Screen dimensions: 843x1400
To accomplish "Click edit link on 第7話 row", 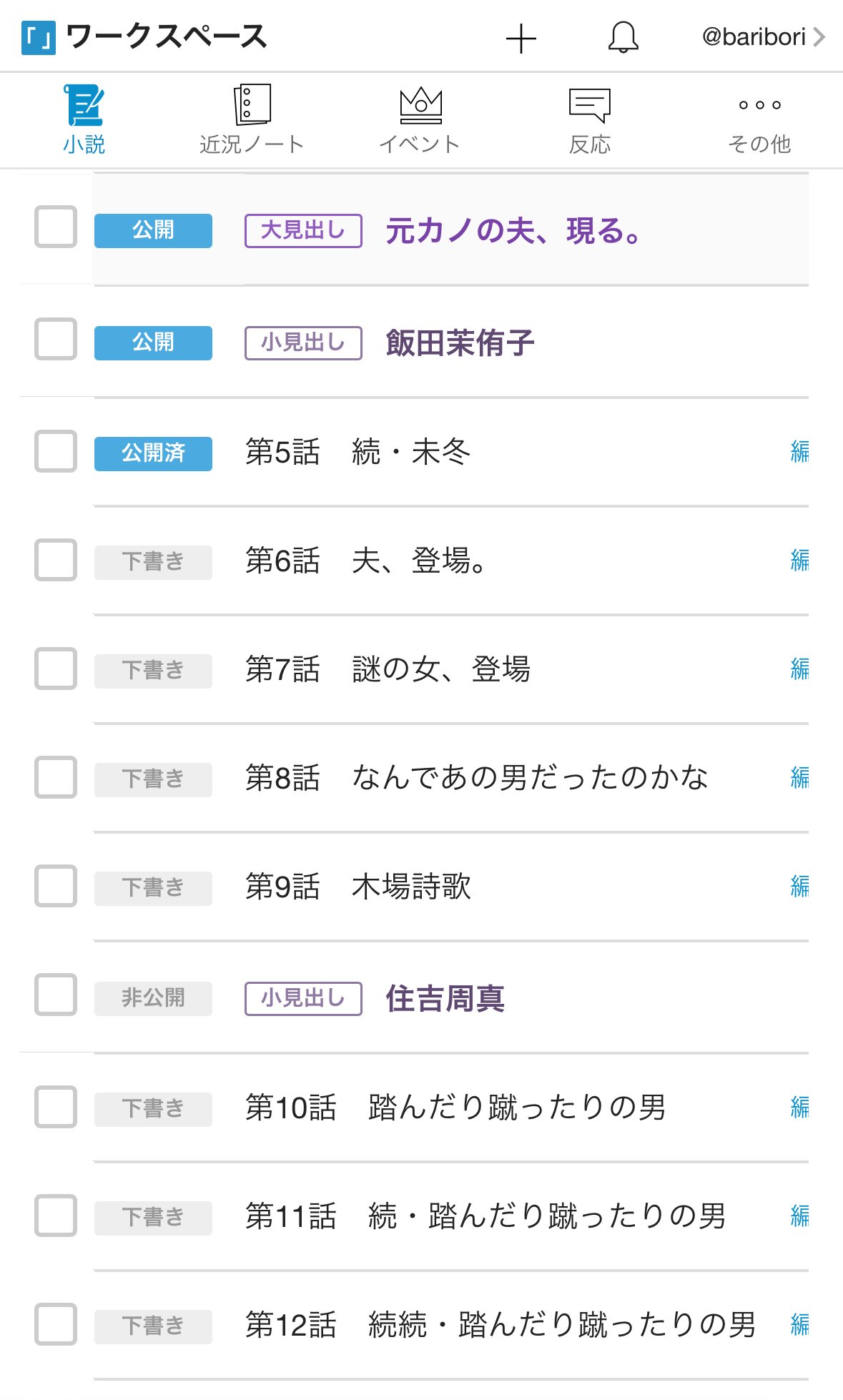I will (799, 669).
